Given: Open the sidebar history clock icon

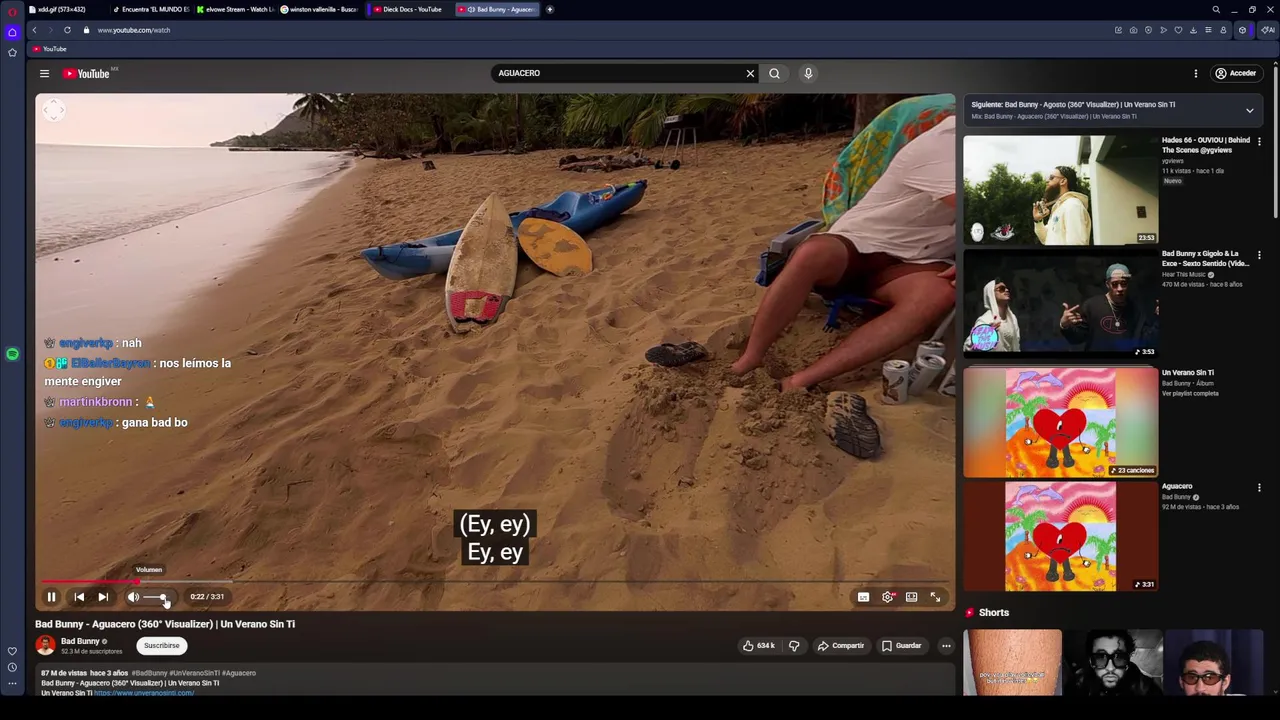Looking at the screenshot, I should click(12, 667).
